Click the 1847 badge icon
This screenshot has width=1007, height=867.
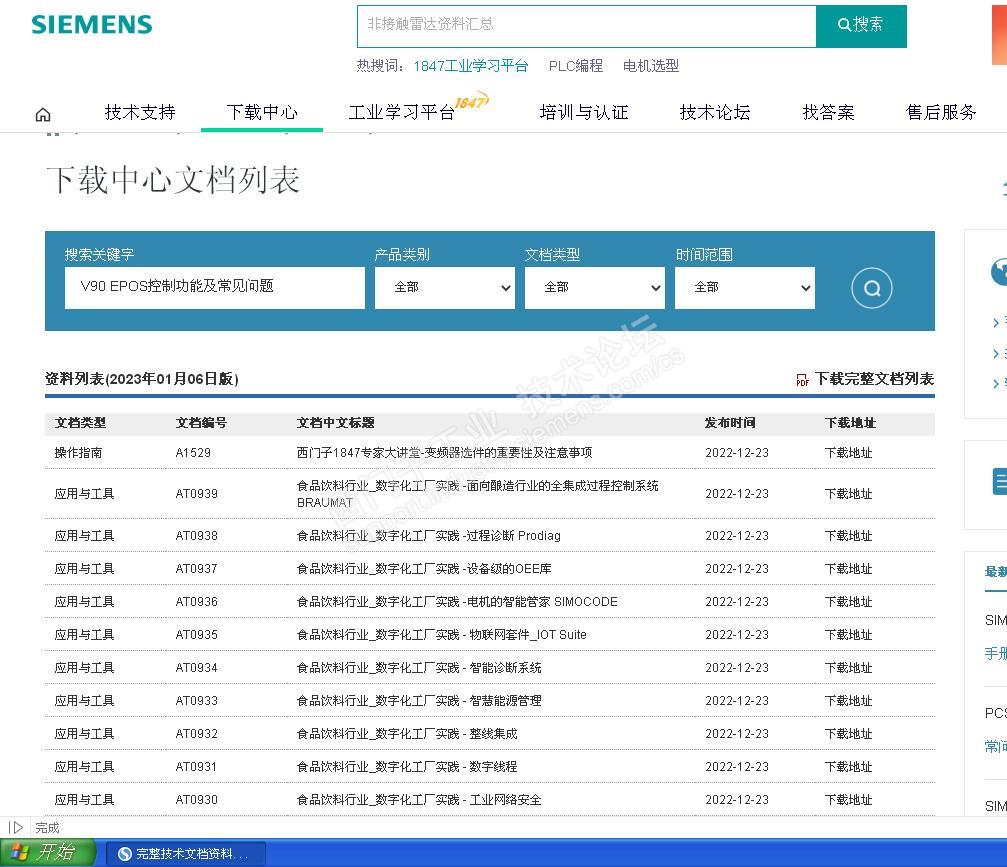(471, 101)
